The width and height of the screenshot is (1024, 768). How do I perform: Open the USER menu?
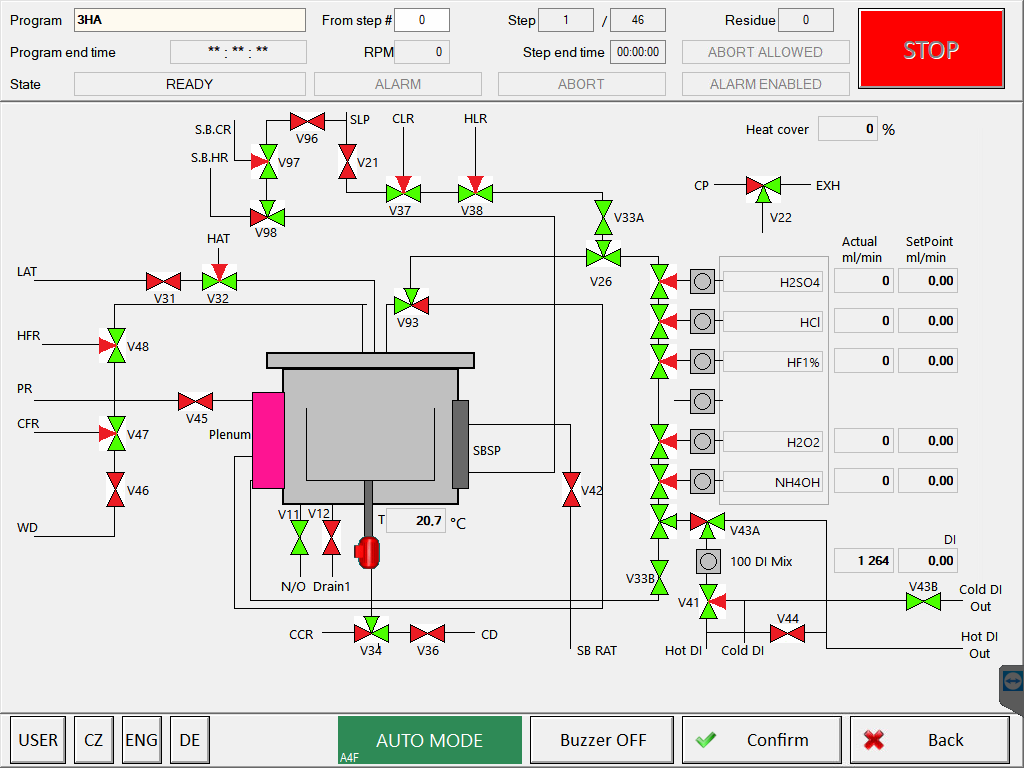tap(38, 740)
